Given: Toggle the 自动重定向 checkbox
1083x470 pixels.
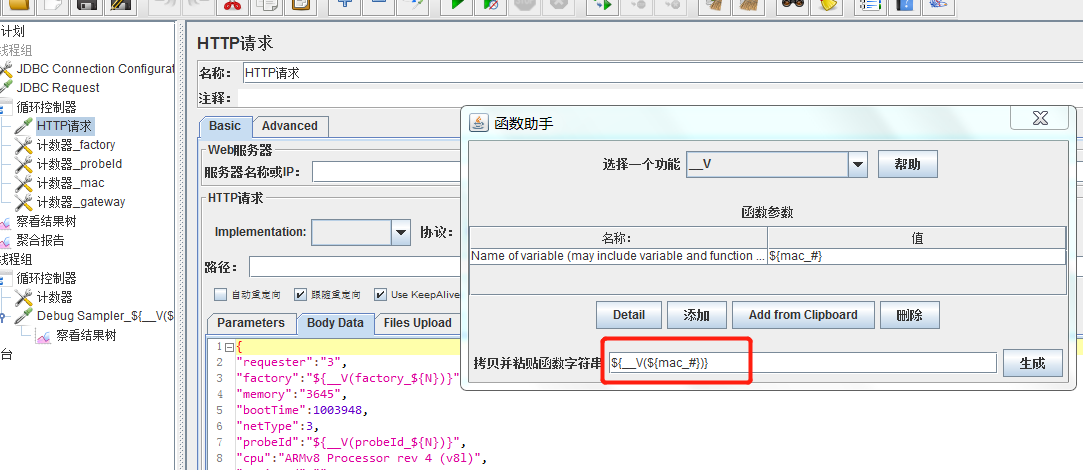Looking at the screenshot, I should [x=220, y=294].
